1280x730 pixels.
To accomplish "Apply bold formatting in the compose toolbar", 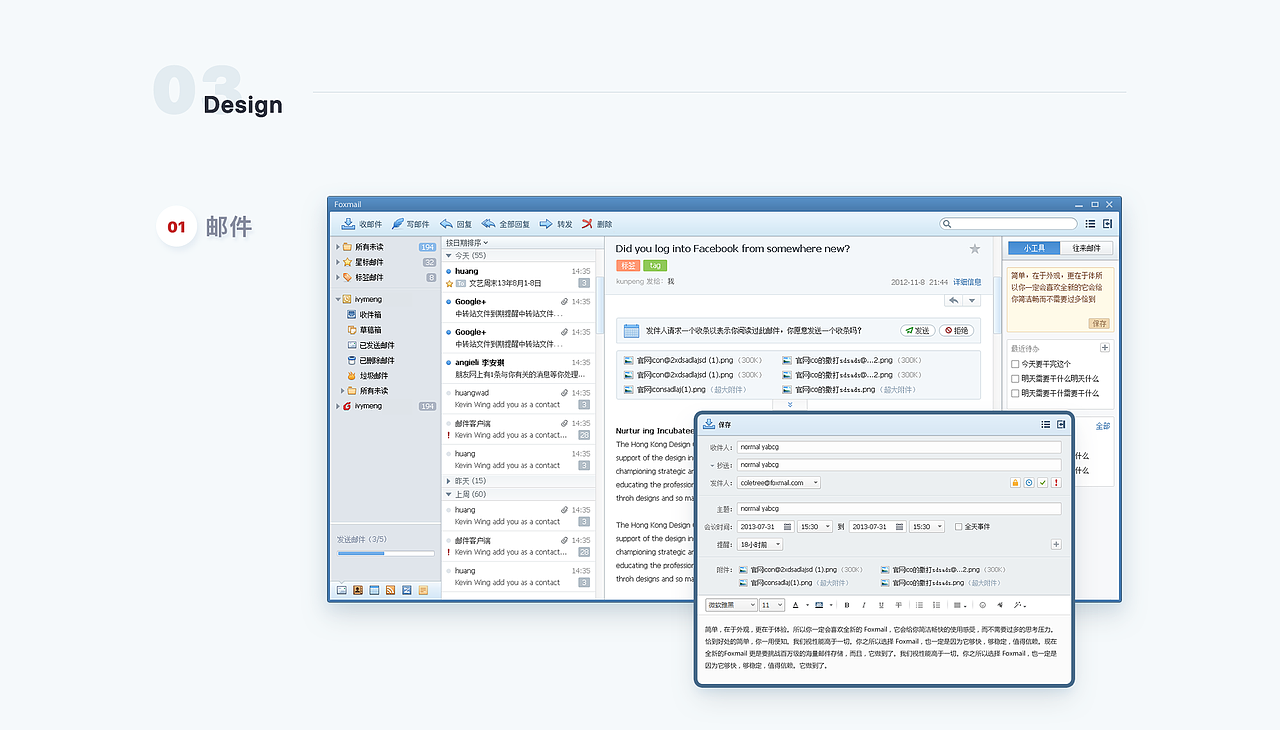I will tap(845, 605).
